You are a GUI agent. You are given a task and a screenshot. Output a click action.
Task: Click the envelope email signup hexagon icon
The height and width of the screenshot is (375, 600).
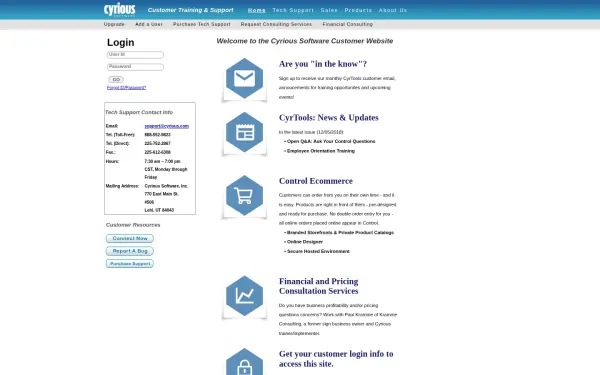click(244, 78)
